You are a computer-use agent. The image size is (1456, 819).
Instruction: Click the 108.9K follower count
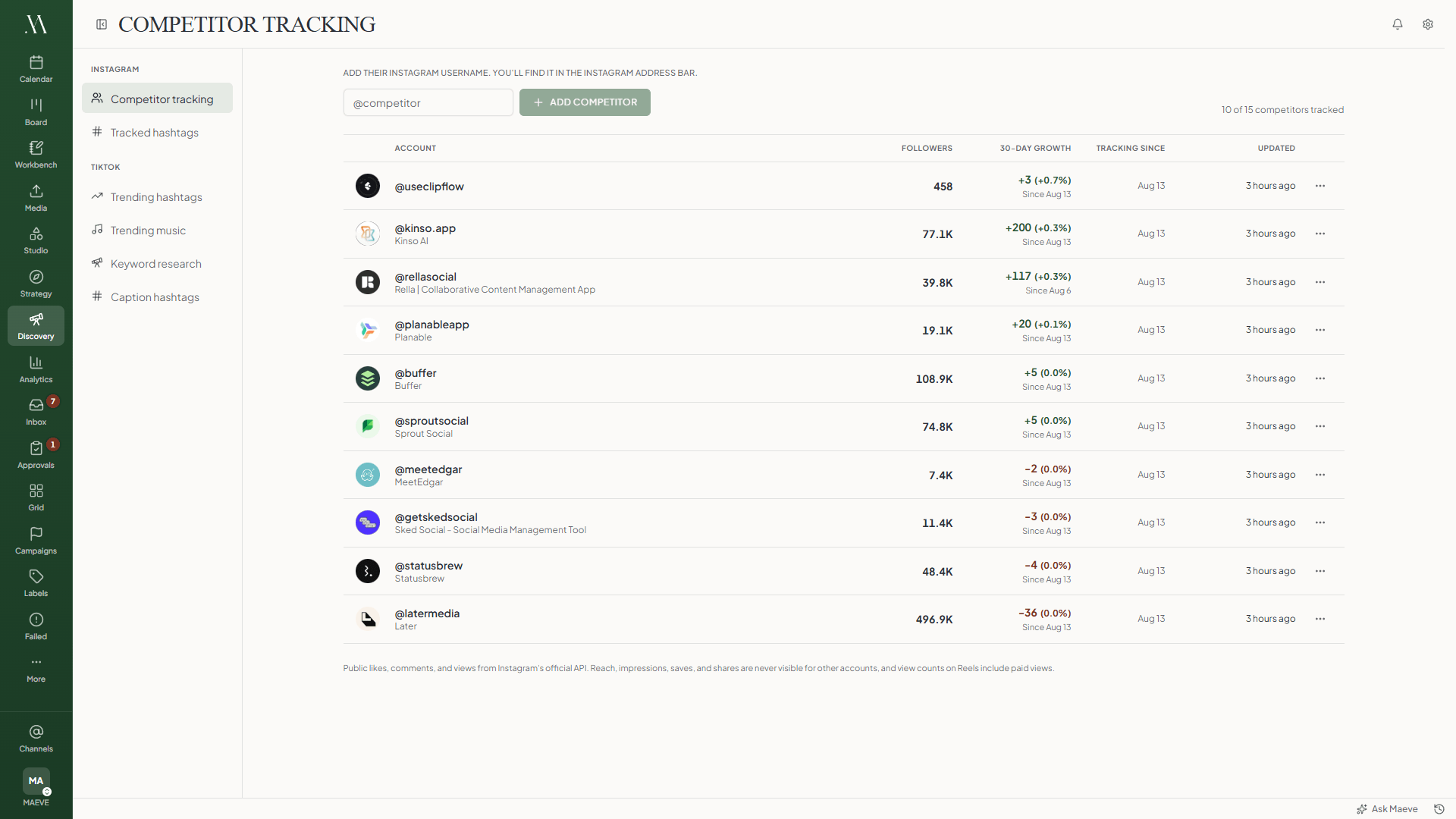point(934,379)
